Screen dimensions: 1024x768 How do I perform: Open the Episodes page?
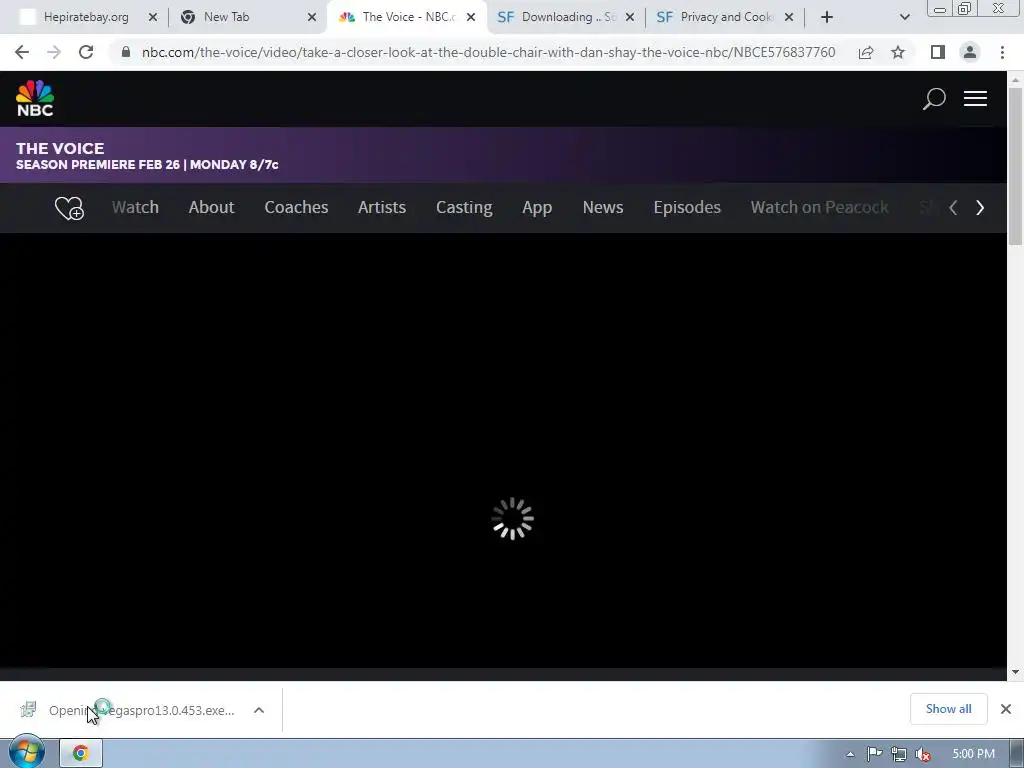coord(687,207)
